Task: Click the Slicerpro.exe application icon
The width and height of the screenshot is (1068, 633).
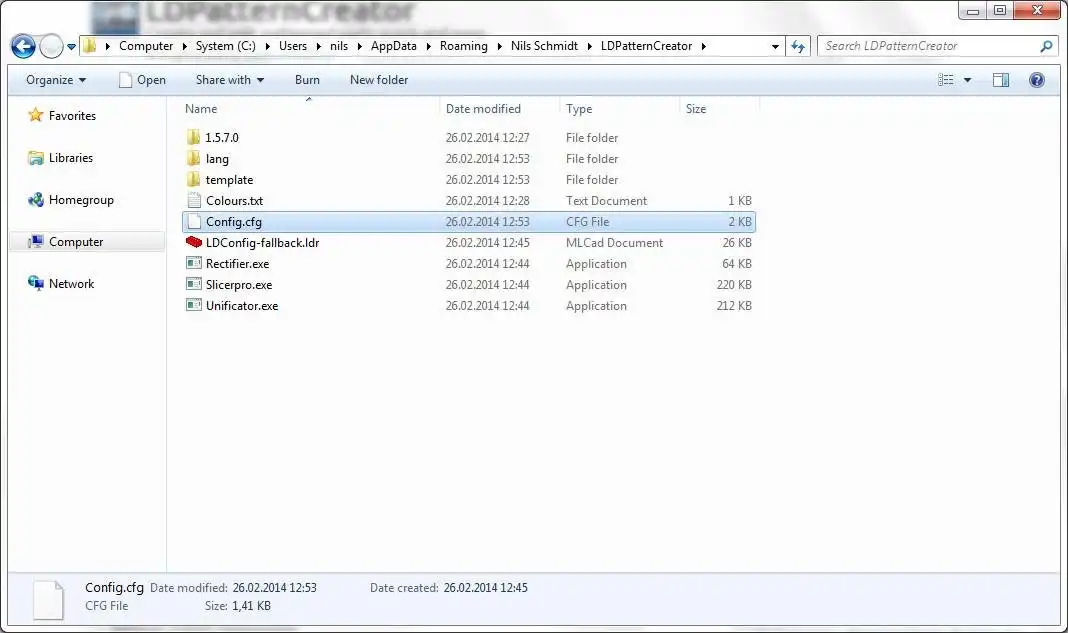Action: [x=194, y=284]
